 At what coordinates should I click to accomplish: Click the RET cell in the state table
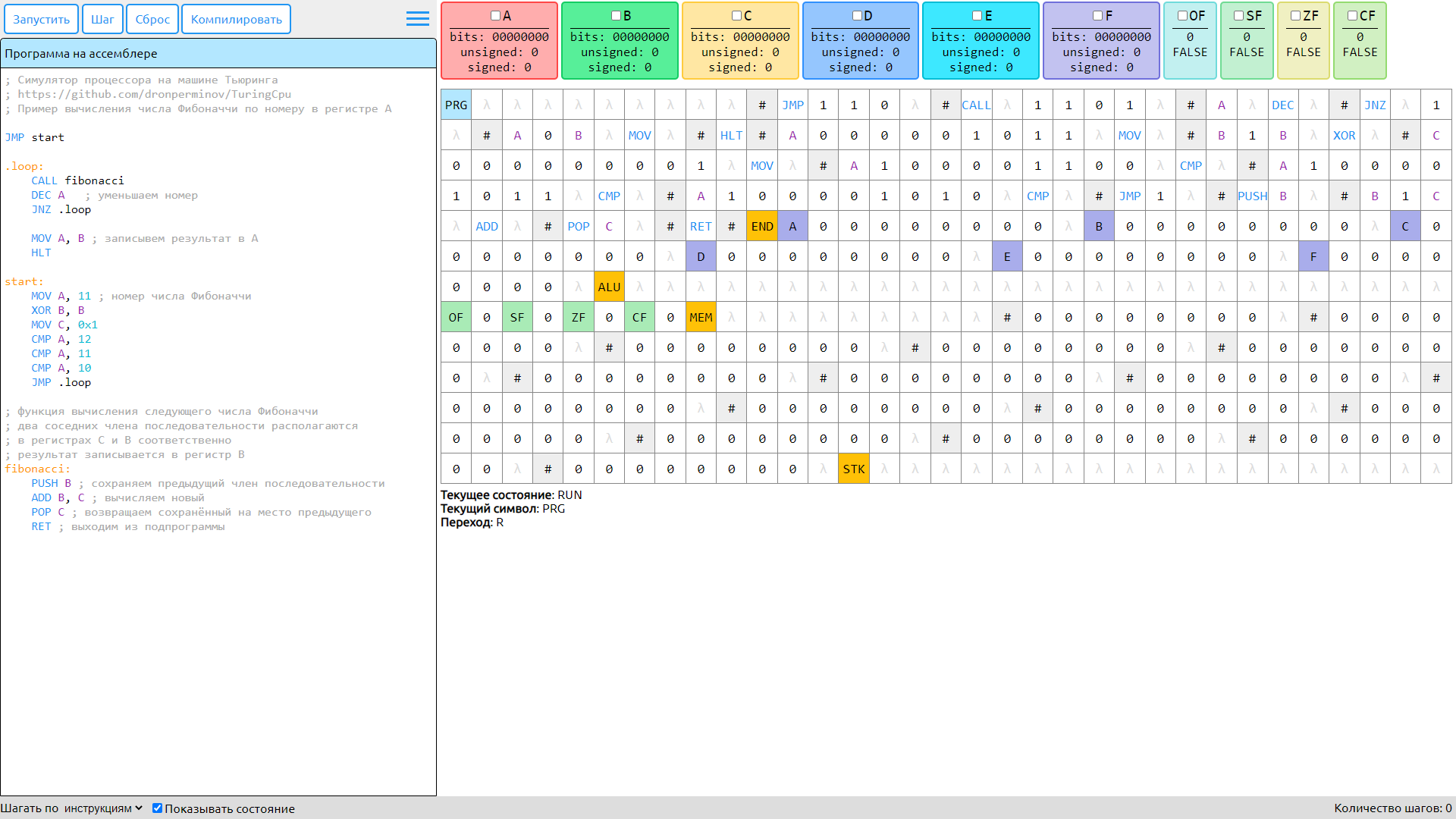(x=700, y=226)
